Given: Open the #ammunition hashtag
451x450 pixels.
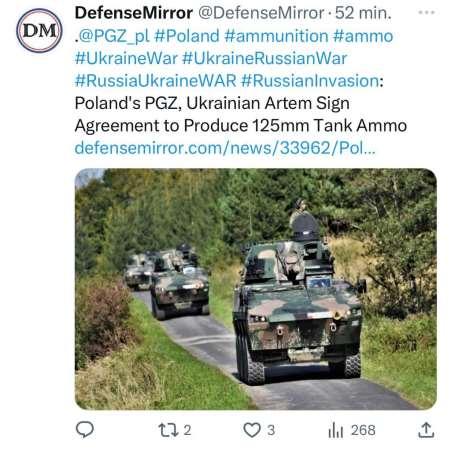Looking at the screenshot, I should tap(276, 36).
